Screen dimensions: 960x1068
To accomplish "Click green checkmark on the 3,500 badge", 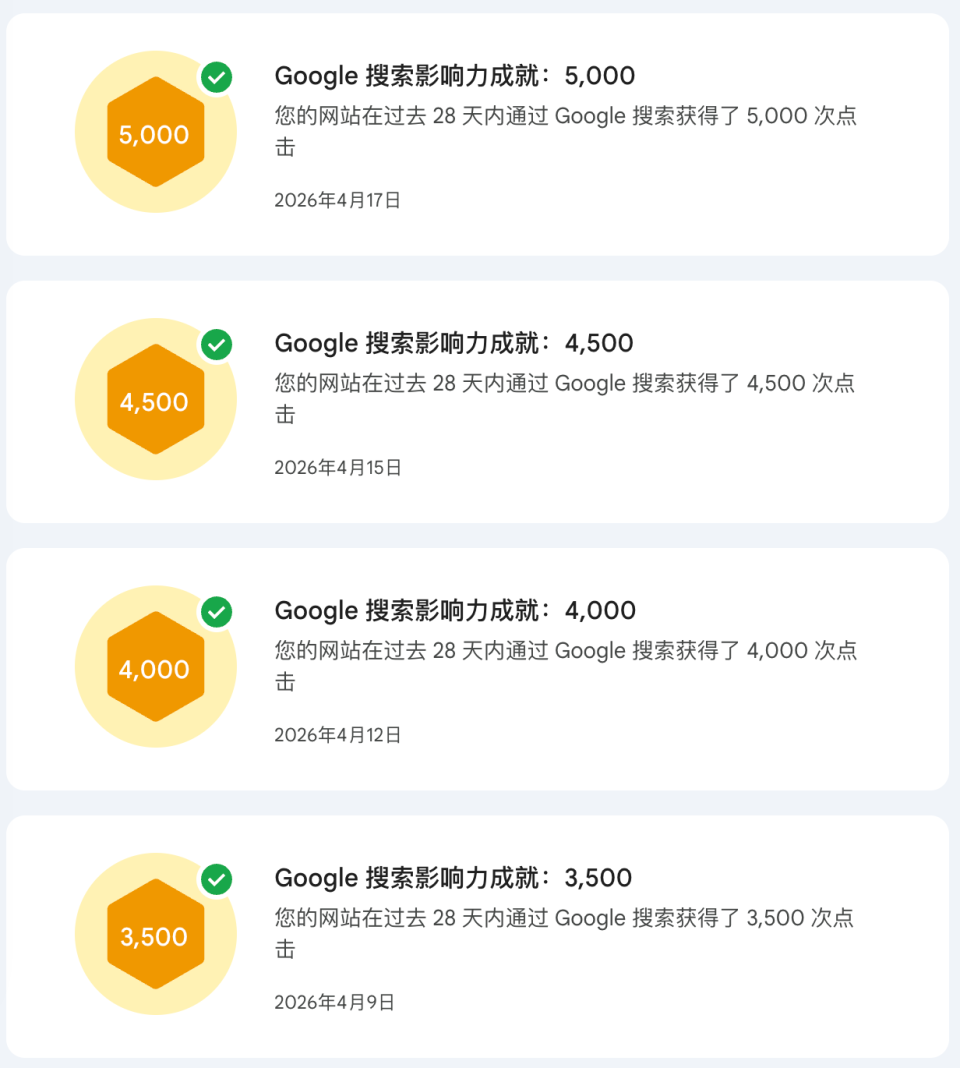I will click(217, 879).
